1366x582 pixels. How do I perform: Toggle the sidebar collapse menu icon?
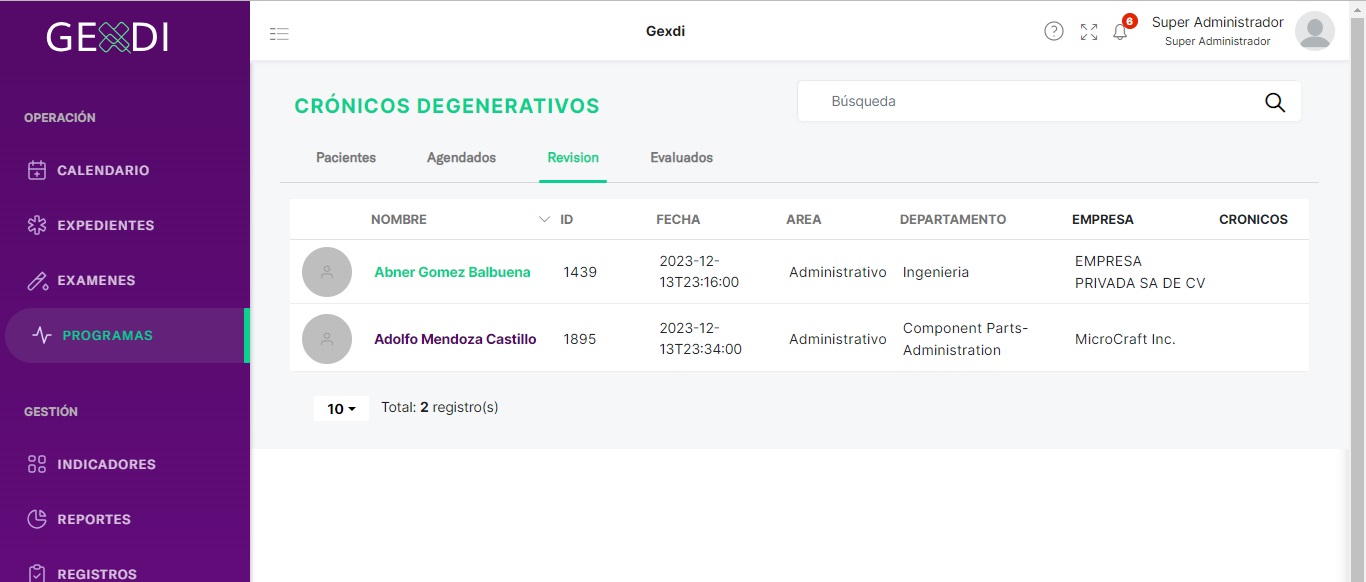coord(279,33)
